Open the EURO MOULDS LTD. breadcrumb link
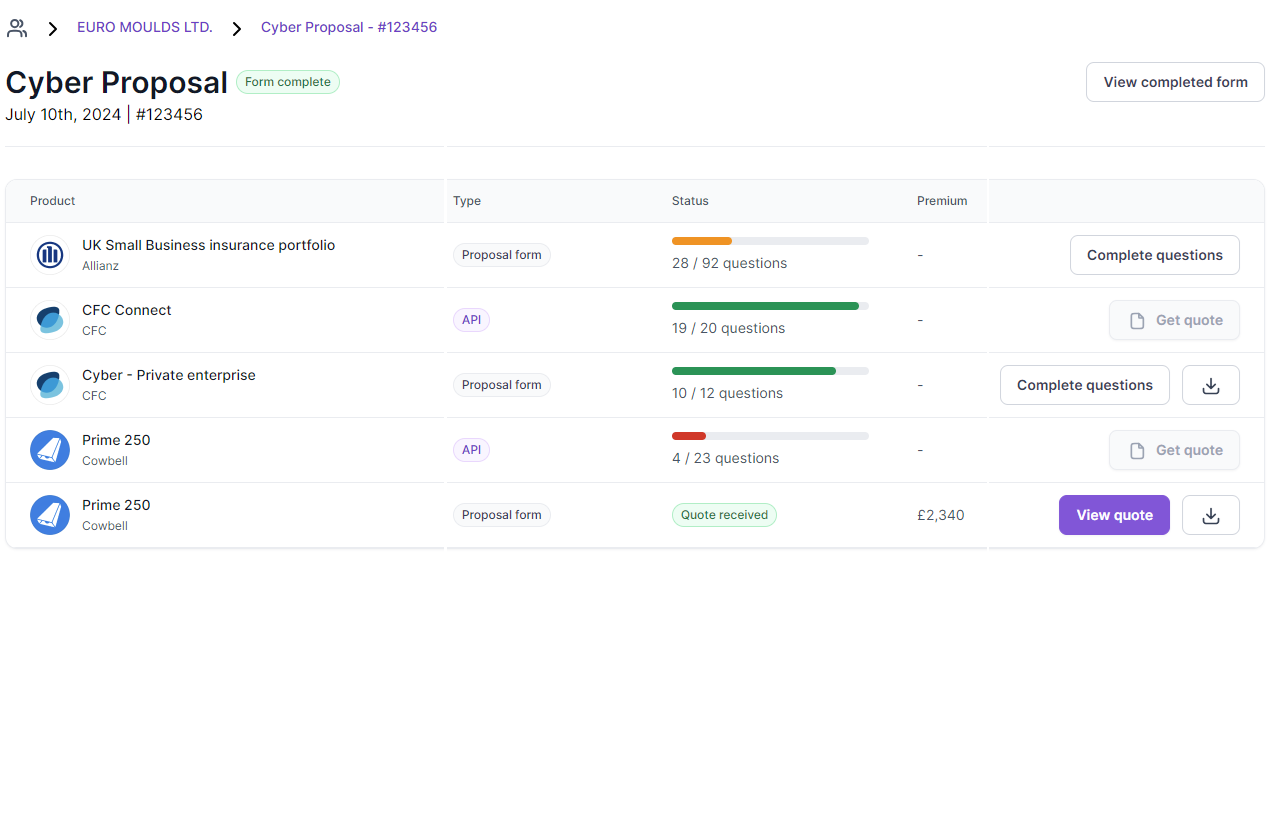1277x828 pixels. 145,27
